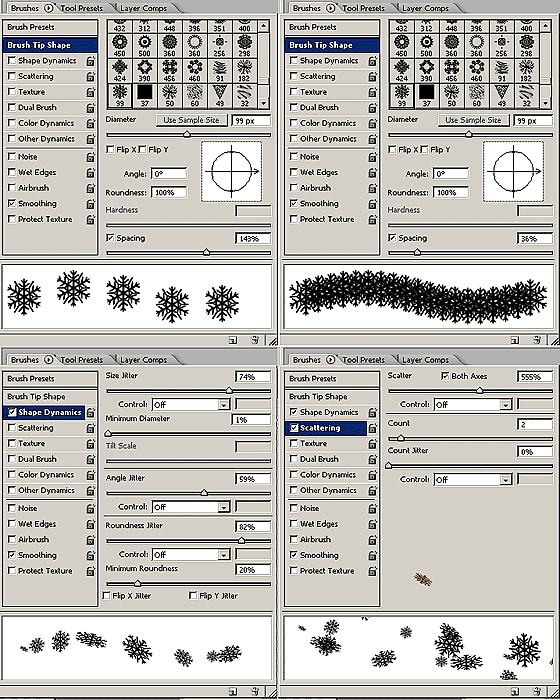
Task: Toggle the Both Axes checkbox
Action: click(x=445, y=376)
